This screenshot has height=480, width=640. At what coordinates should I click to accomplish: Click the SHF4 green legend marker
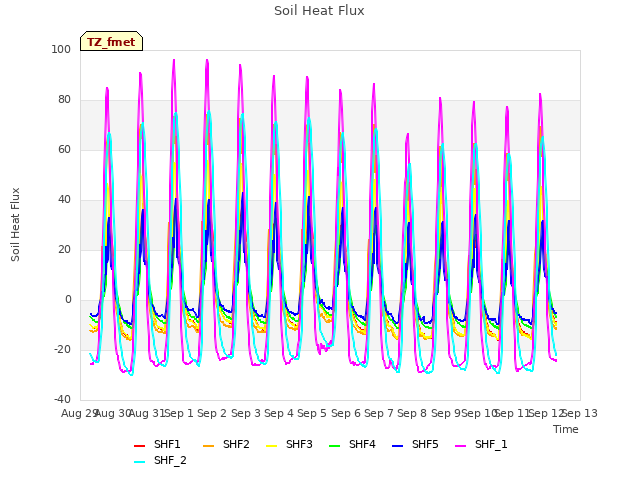coord(334,446)
